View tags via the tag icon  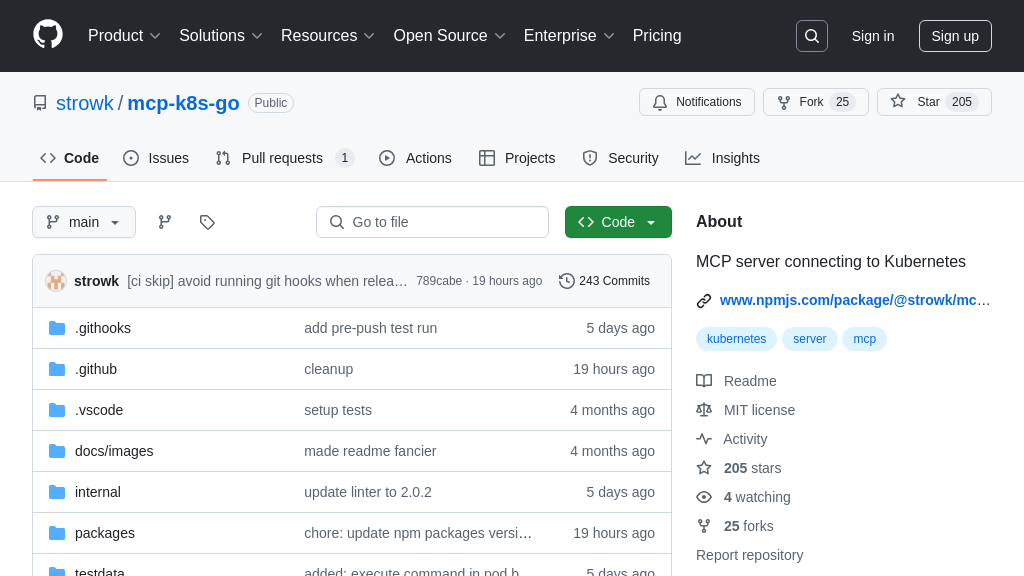click(x=207, y=222)
